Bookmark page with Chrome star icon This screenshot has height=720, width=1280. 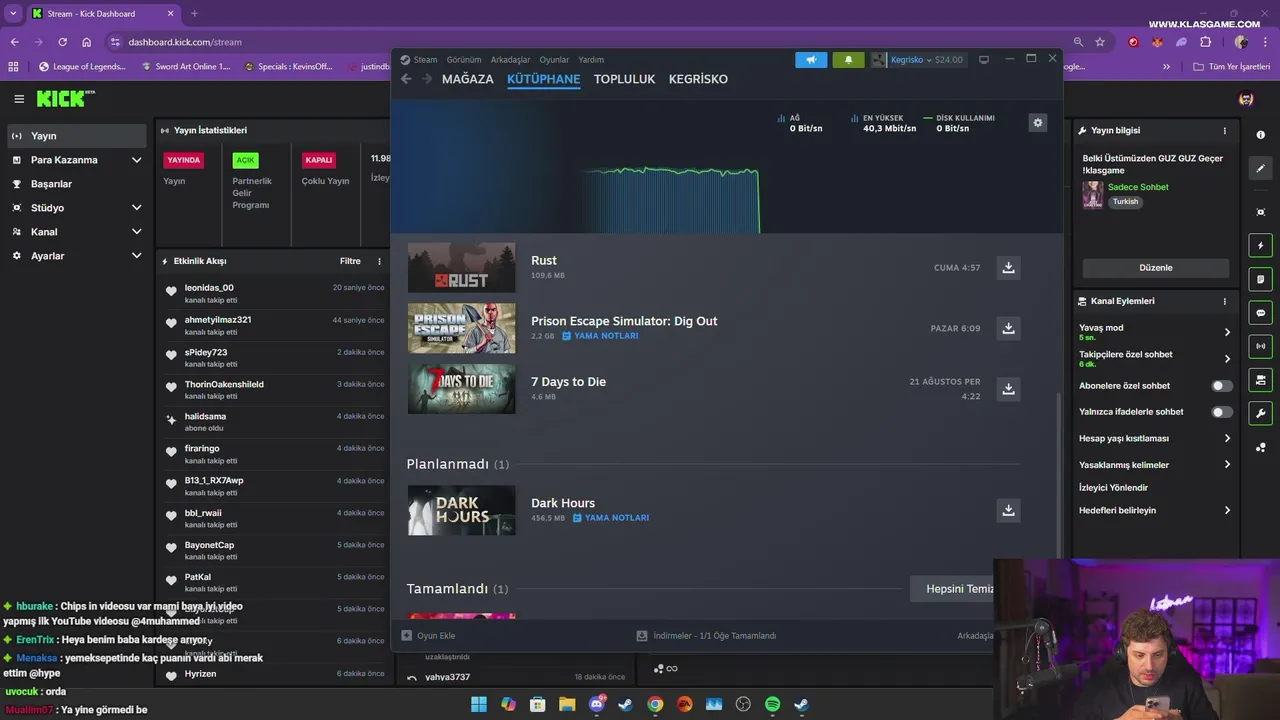pos(1100,42)
